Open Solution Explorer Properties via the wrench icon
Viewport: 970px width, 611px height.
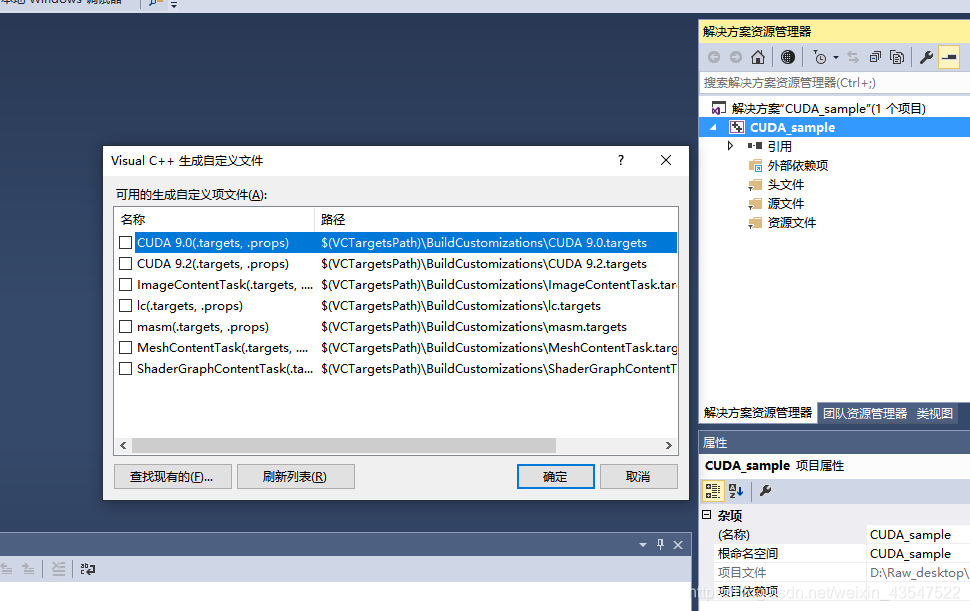click(x=927, y=57)
